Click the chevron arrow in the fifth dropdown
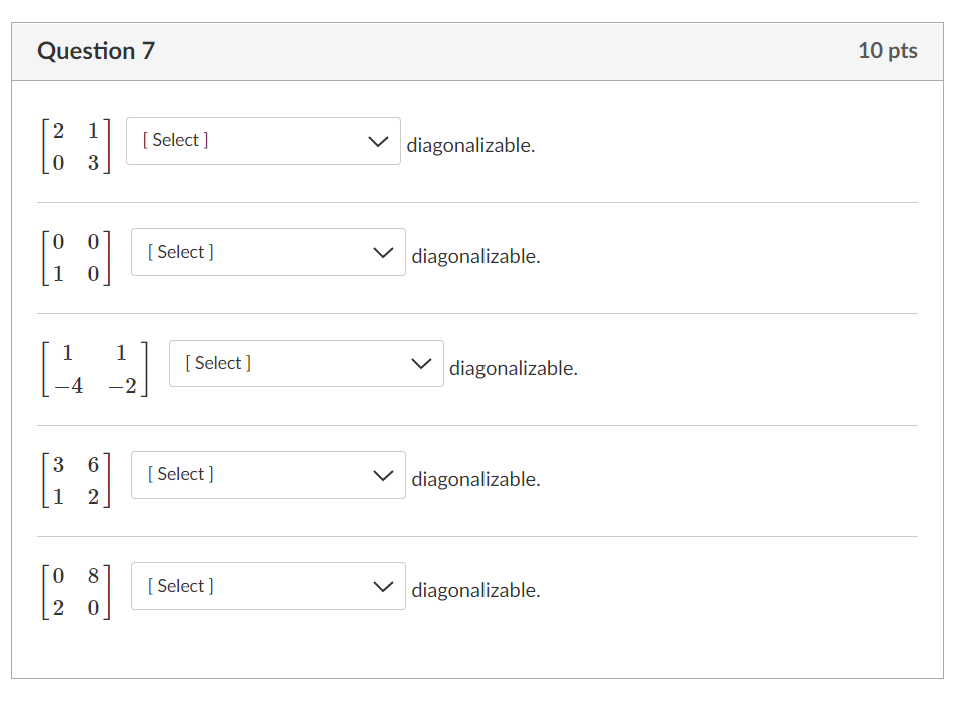 (x=383, y=587)
